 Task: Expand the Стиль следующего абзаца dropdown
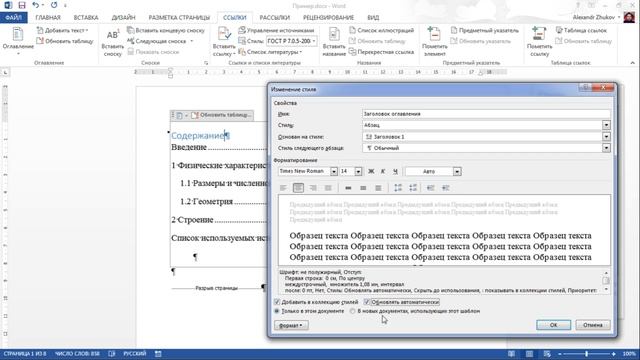click(606, 148)
